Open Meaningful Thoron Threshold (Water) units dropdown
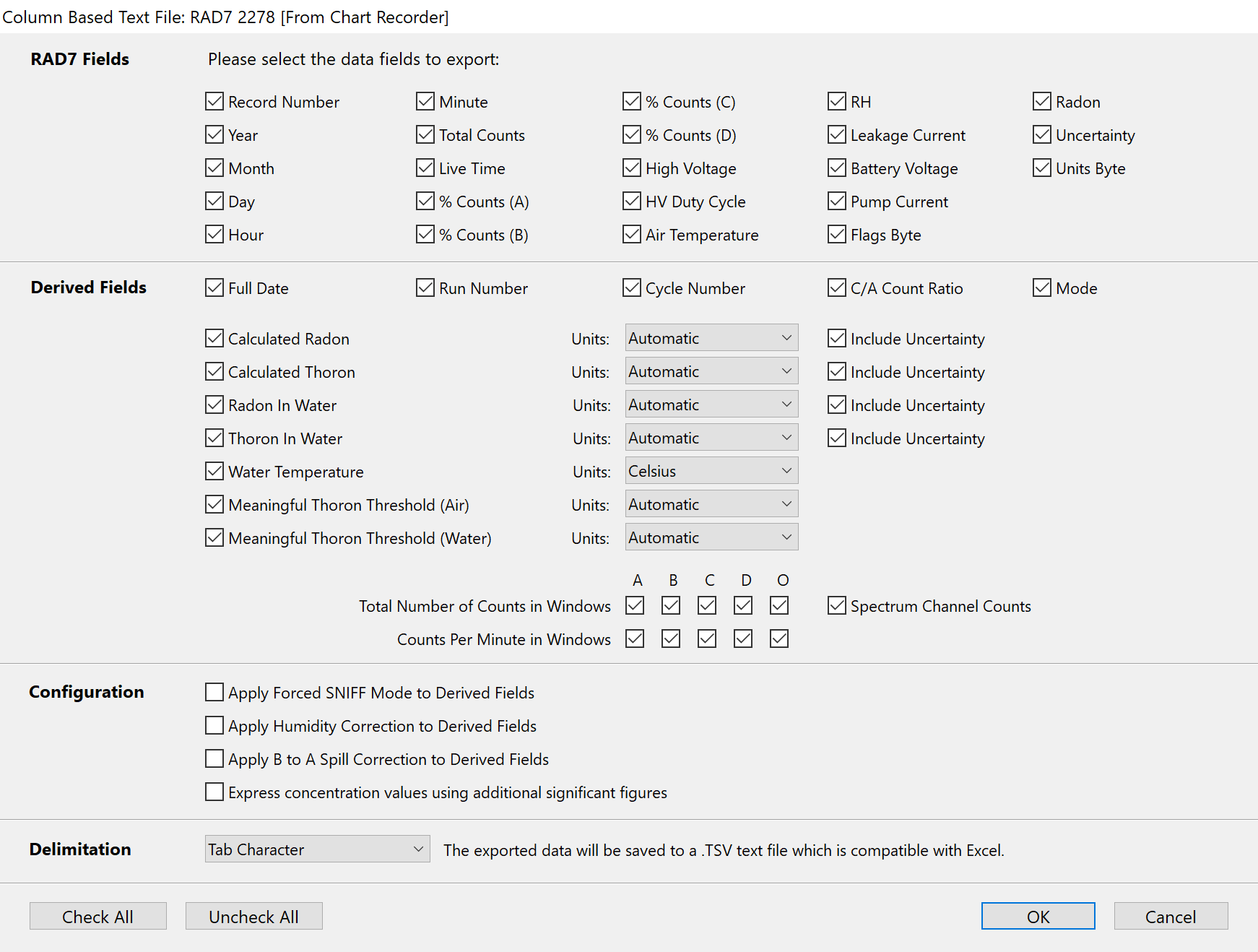 click(711, 537)
